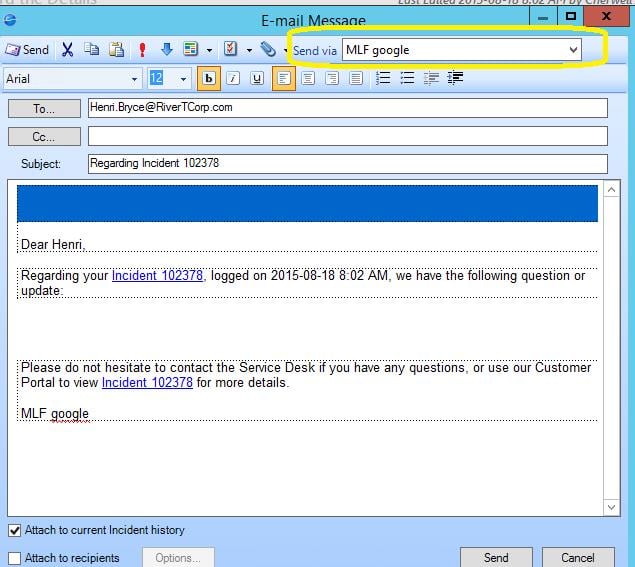Click the Paste clipboard icon
This screenshot has width=635, height=567.
point(117,50)
